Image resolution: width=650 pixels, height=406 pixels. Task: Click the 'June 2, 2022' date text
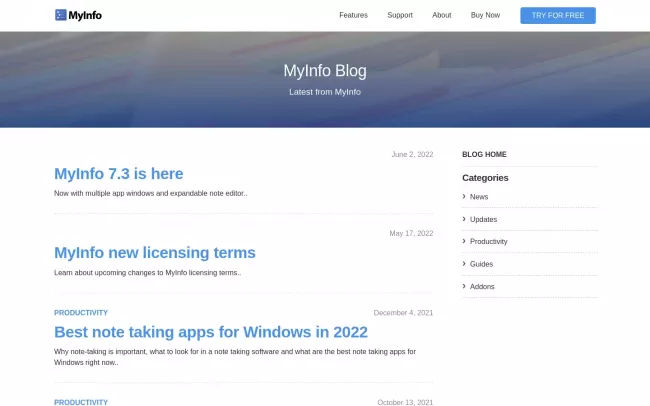point(412,154)
